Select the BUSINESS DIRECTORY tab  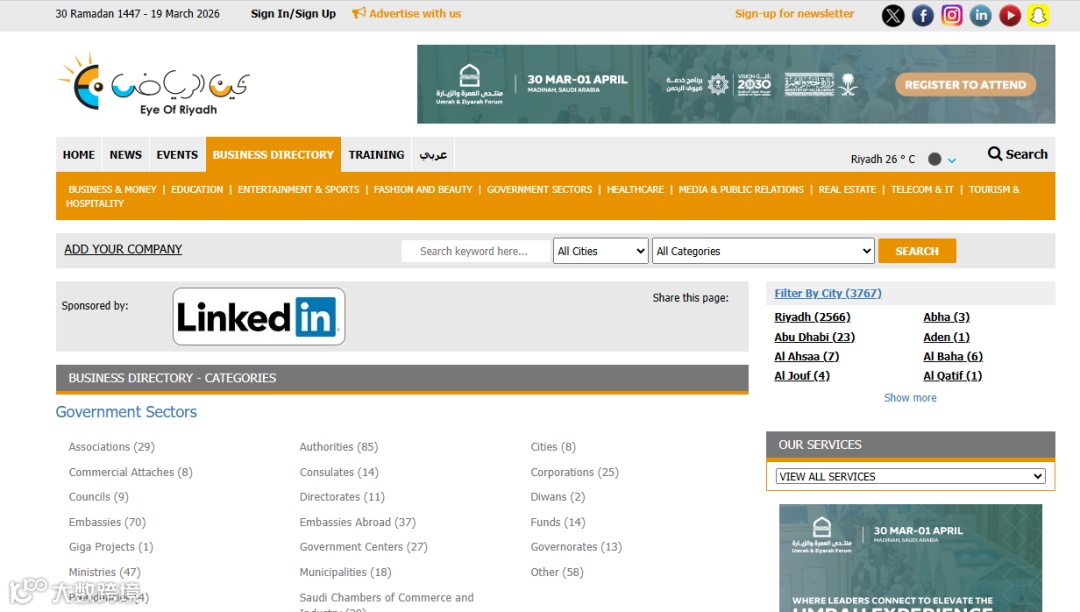273,155
